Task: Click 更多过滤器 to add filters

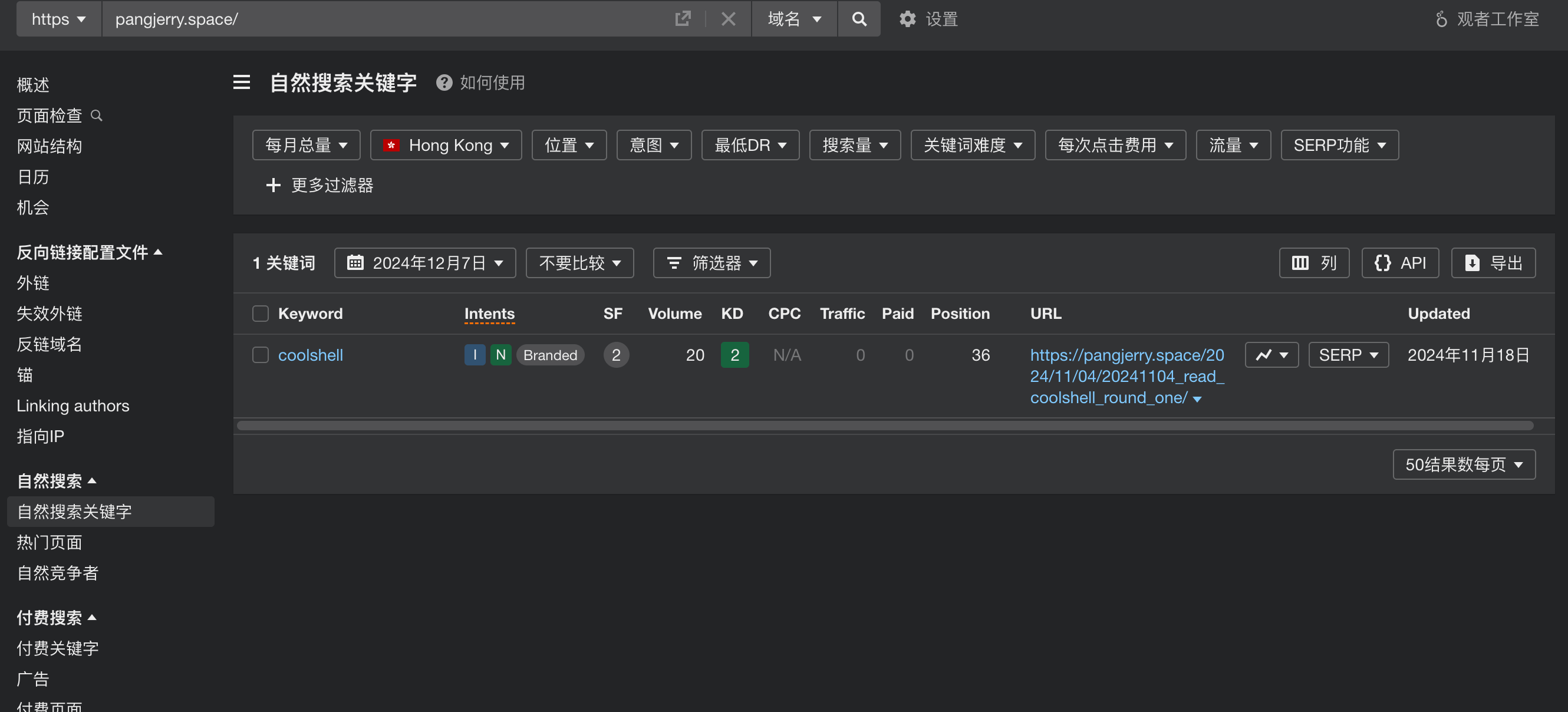Action: (x=319, y=185)
